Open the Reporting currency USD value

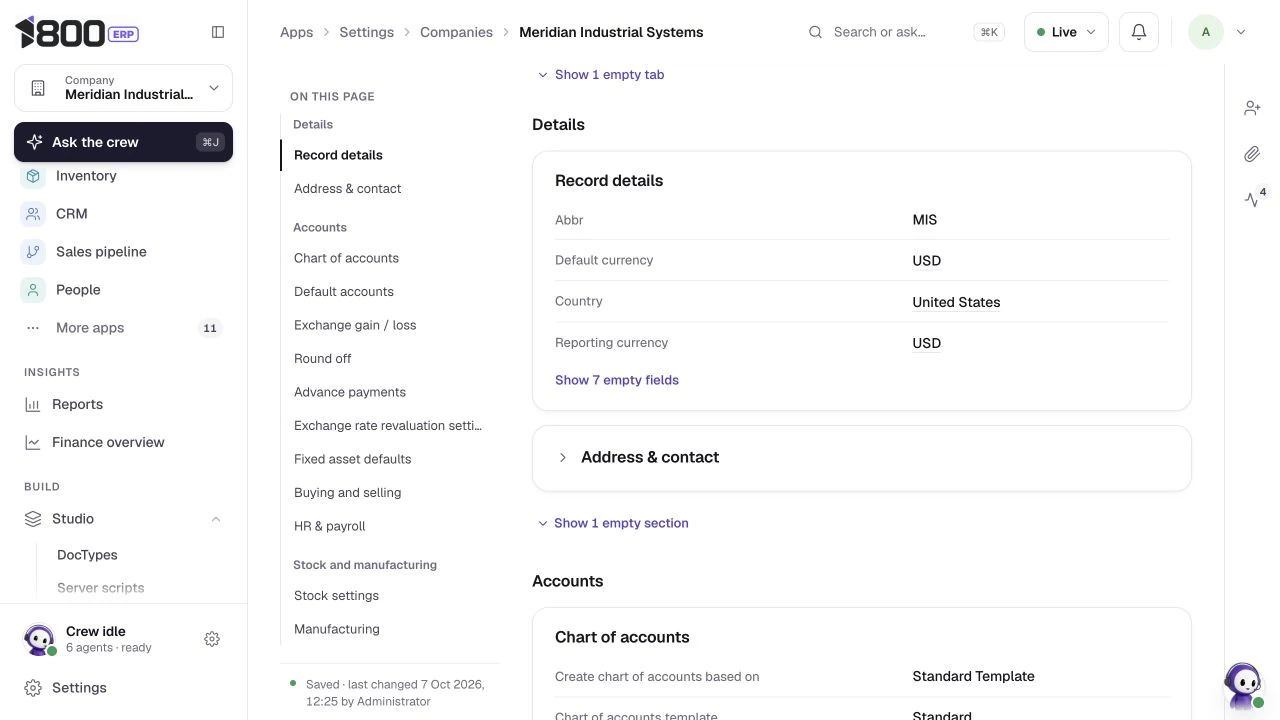click(926, 343)
